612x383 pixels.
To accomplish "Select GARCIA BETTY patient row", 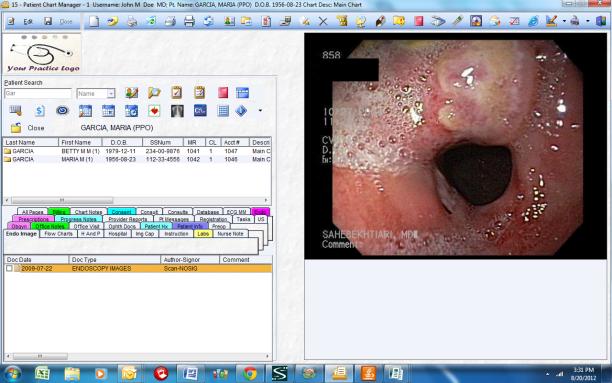I will [x=137, y=151].
